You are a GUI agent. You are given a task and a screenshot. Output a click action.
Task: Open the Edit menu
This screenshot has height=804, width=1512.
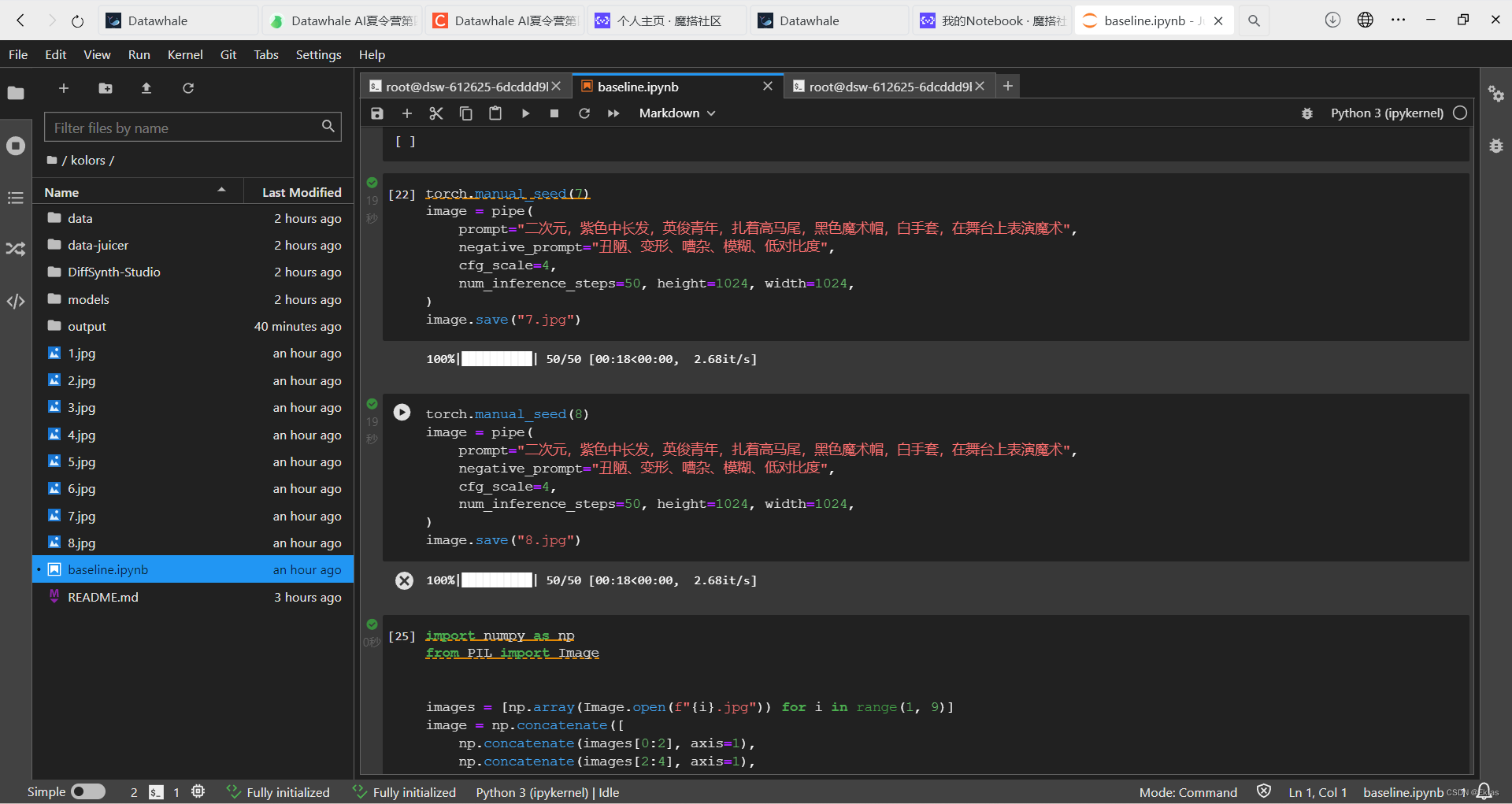pyautogui.click(x=56, y=54)
